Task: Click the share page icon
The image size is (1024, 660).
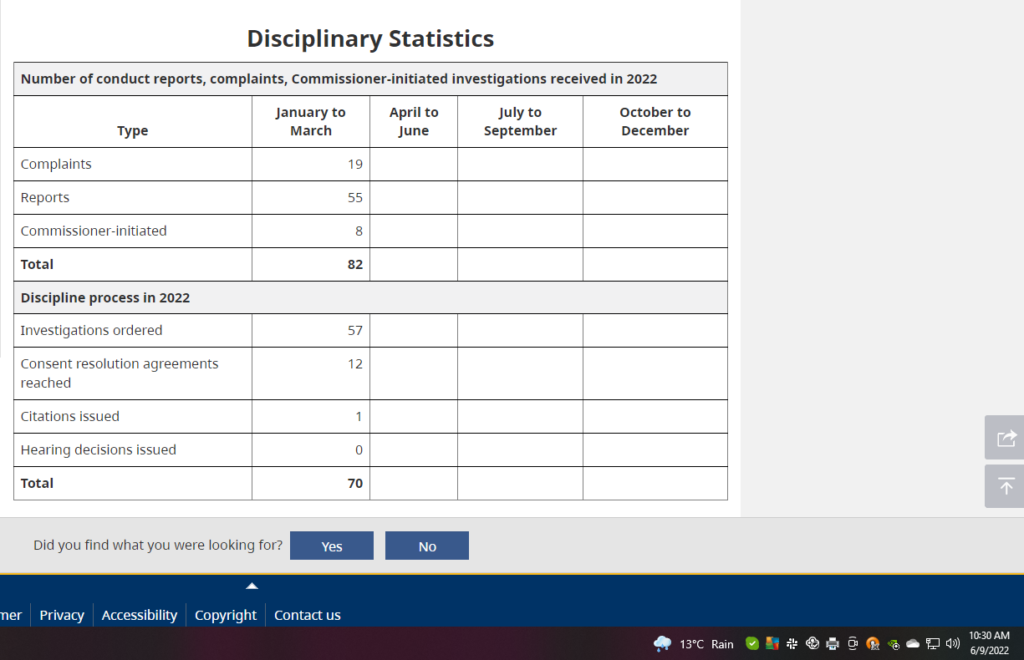Action: (x=1006, y=438)
